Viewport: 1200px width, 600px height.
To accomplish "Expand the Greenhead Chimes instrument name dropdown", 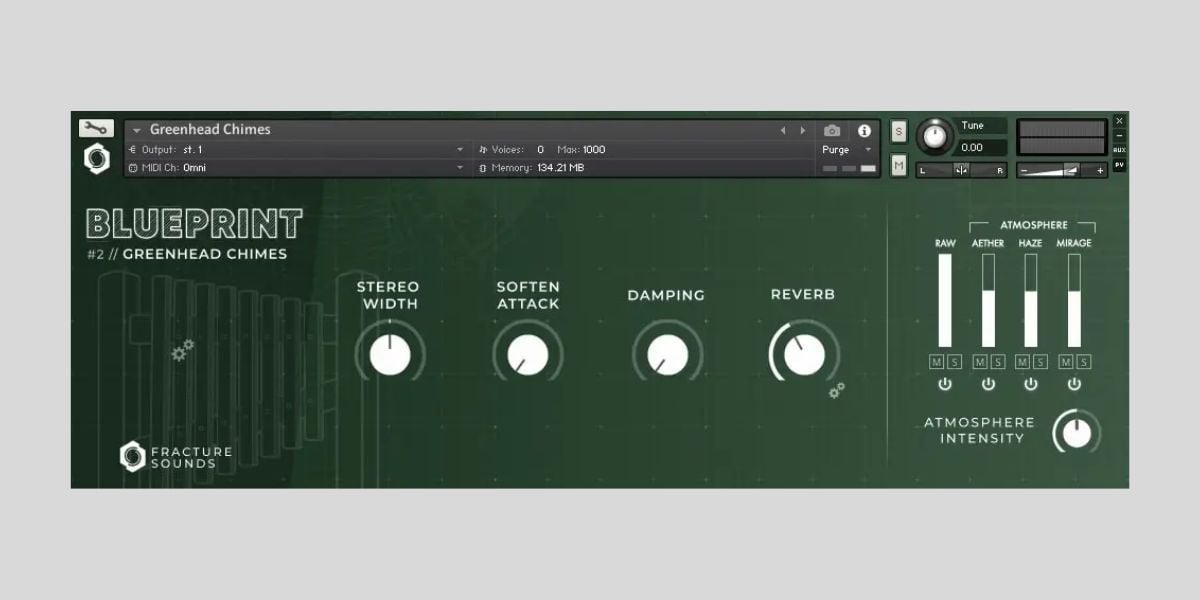I will click(137, 130).
